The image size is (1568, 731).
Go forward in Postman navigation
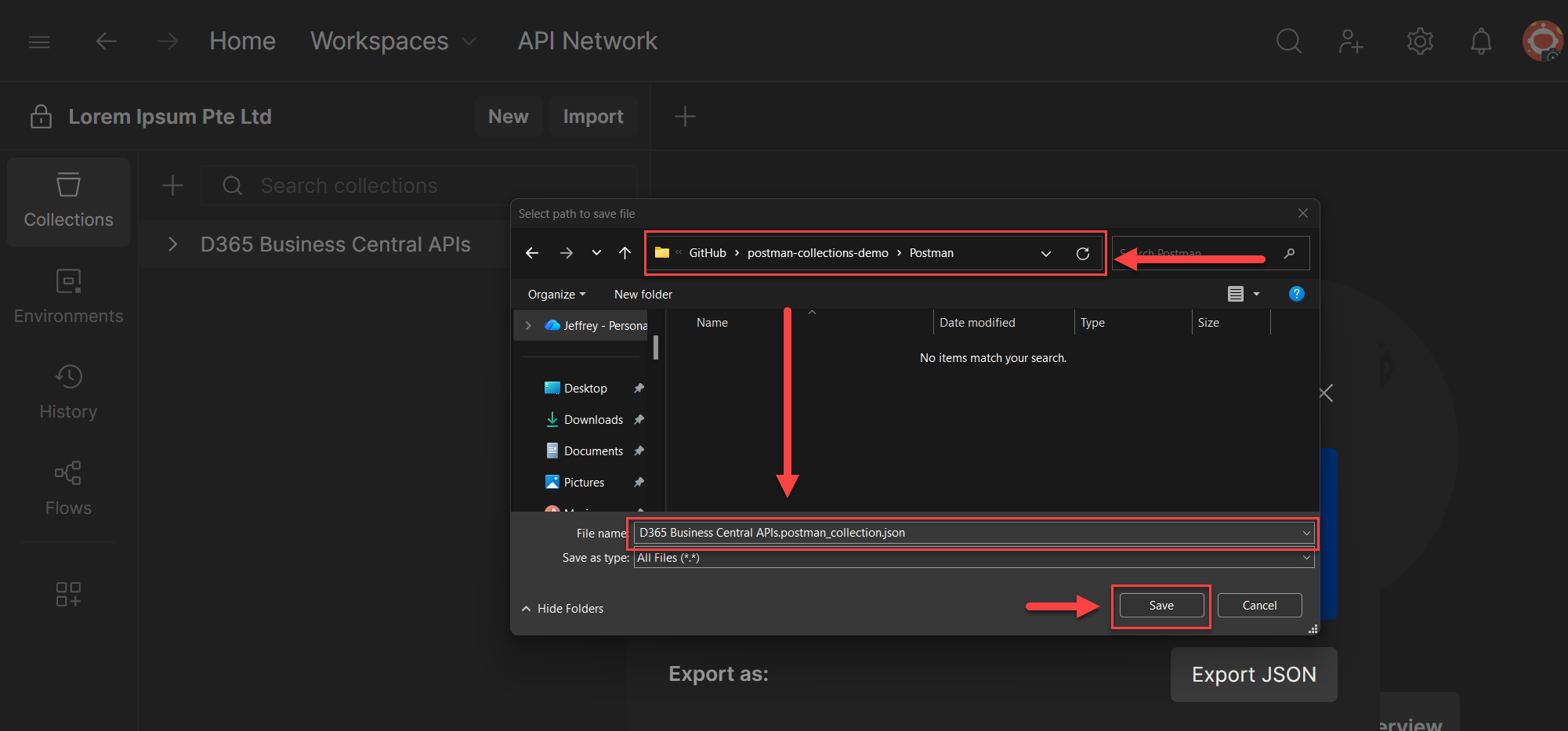(x=167, y=41)
